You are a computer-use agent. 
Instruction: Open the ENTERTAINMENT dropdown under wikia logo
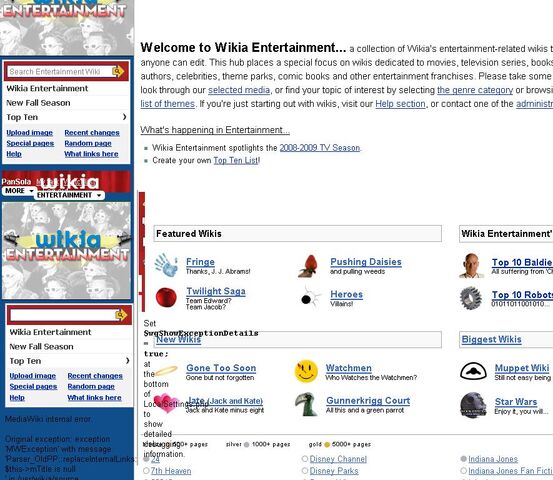click(69, 195)
